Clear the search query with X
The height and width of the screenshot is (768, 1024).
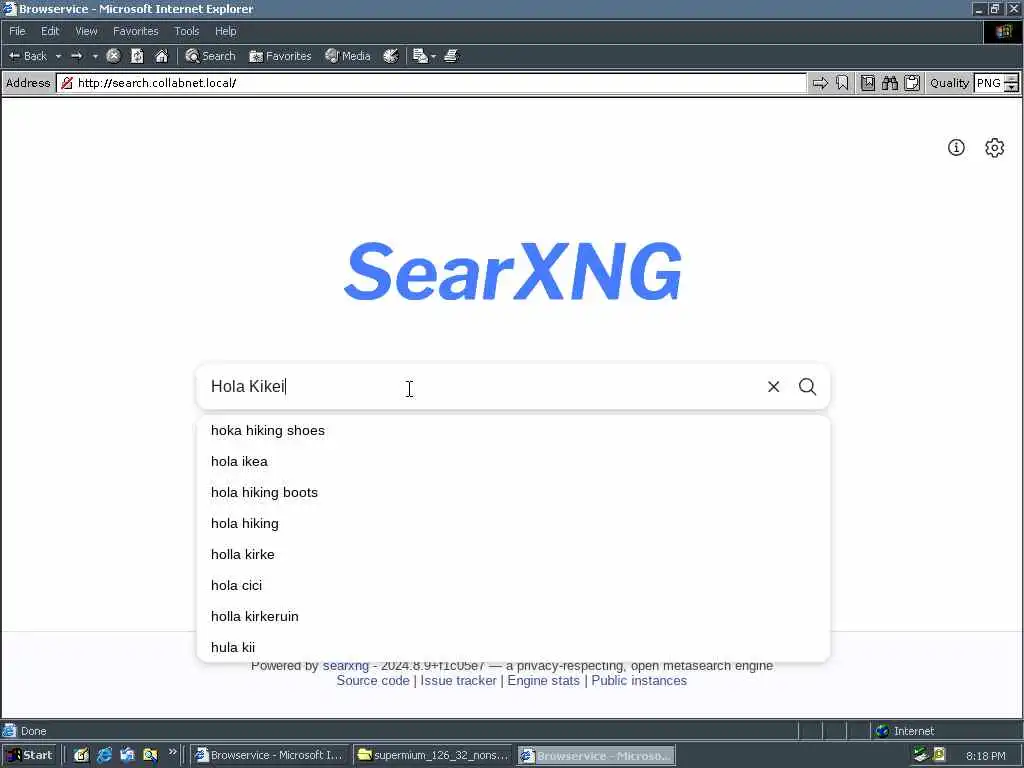click(773, 387)
